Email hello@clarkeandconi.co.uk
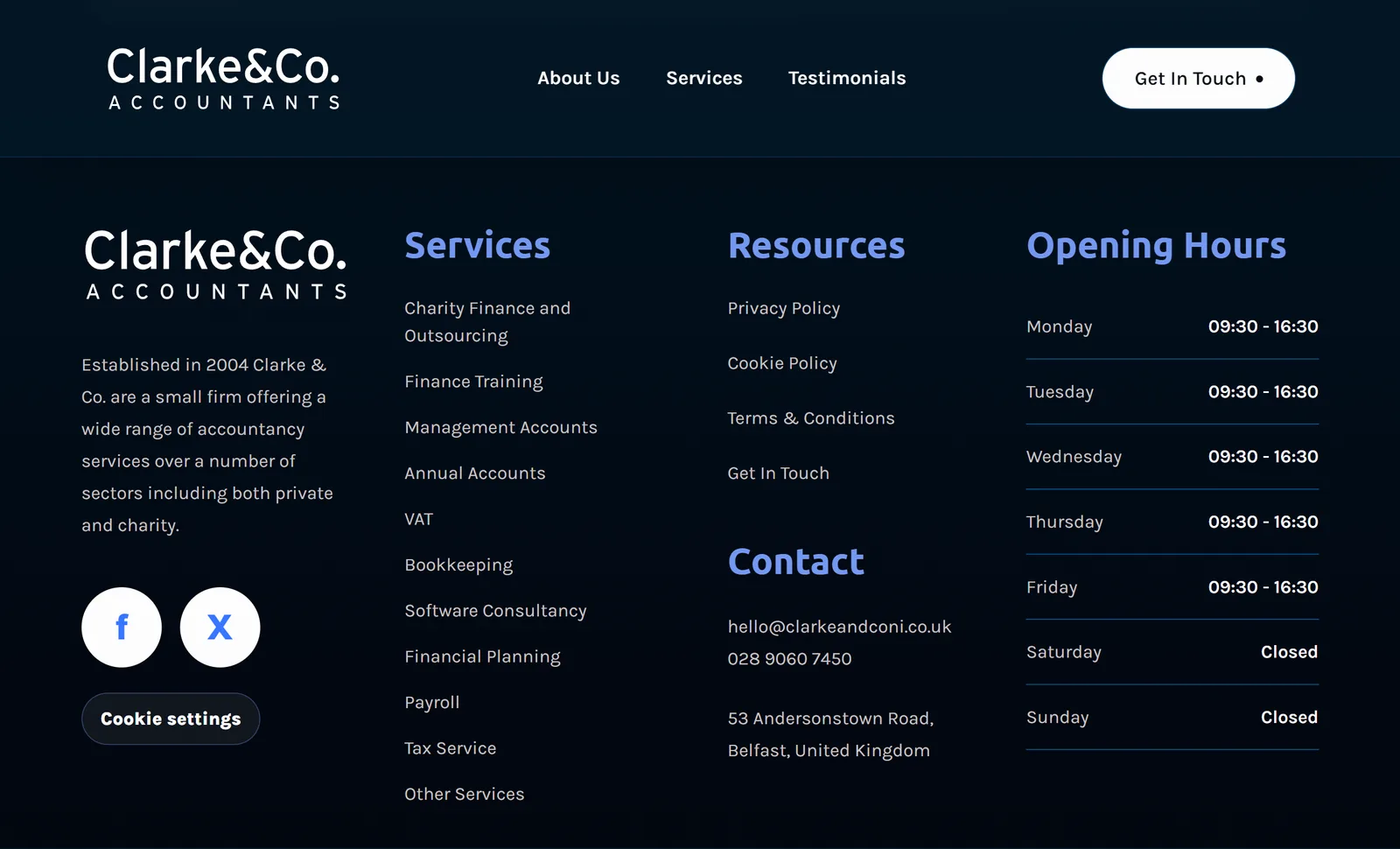This screenshot has width=1400, height=849. click(839, 627)
